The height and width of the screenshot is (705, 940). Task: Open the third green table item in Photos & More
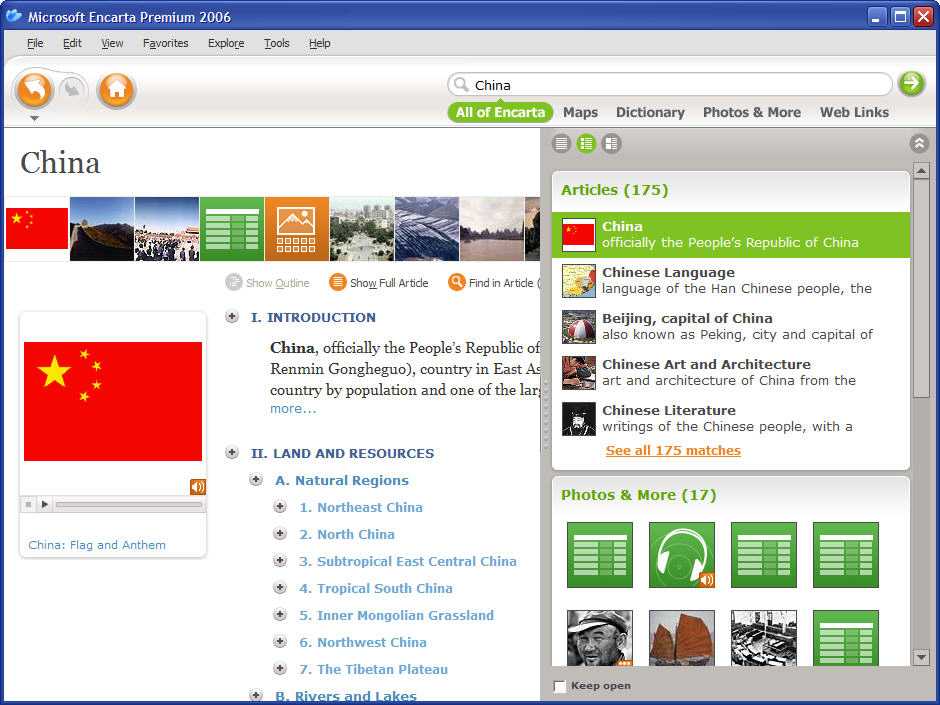pyautogui.click(x=764, y=555)
